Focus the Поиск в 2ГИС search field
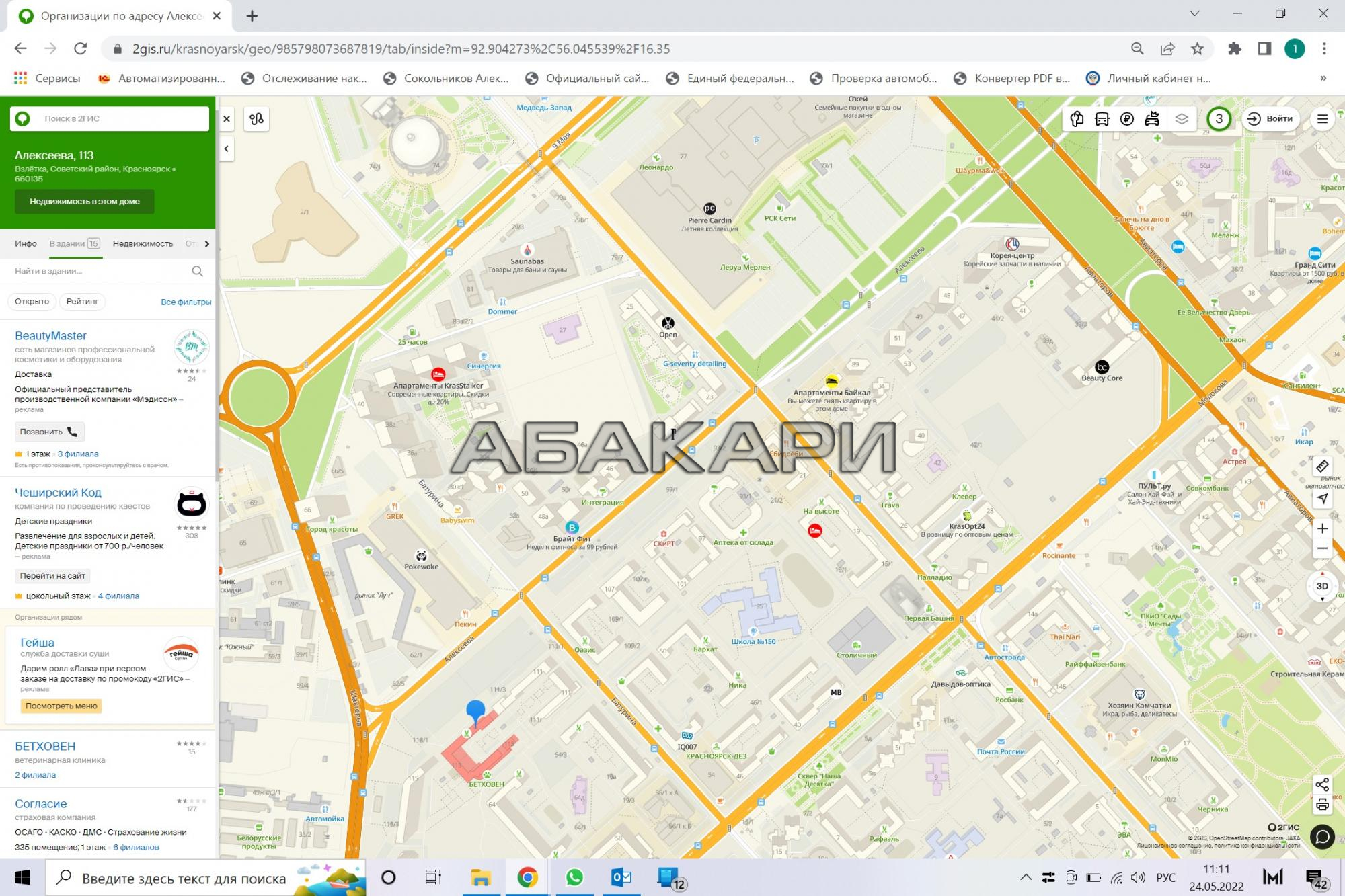The height and width of the screenshot is (896, 1345). [109, 118]
